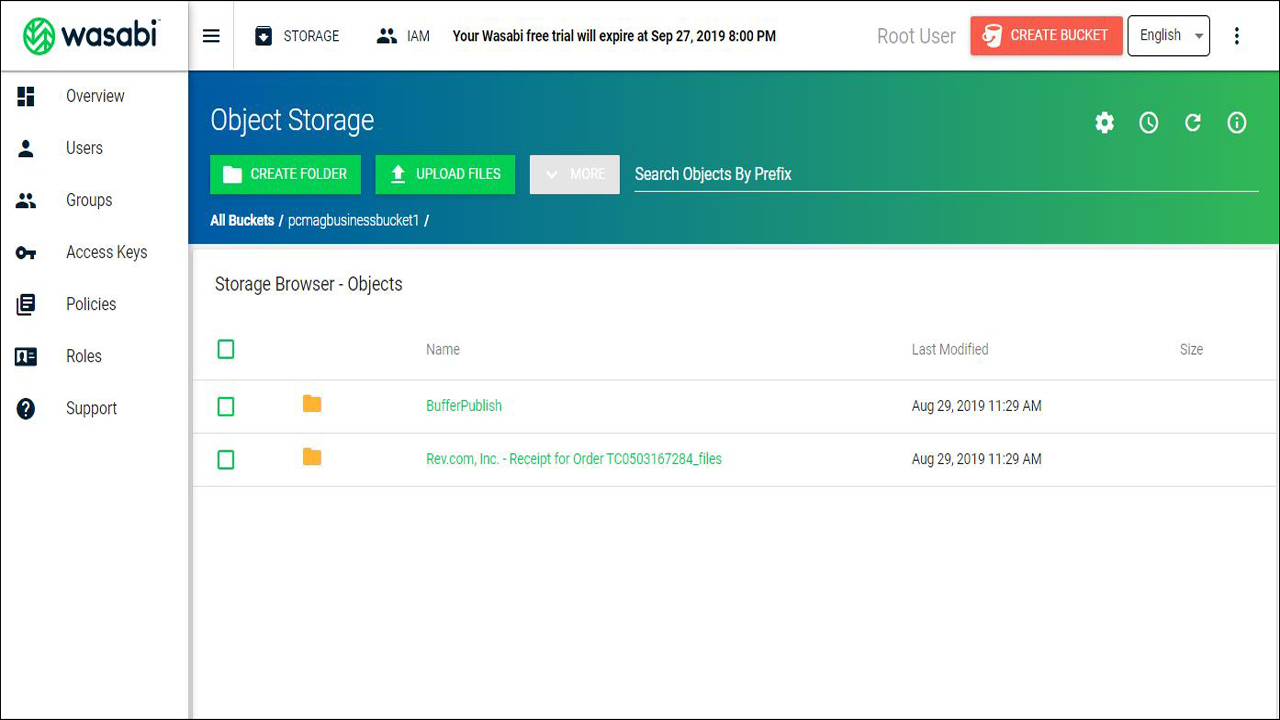The image size is (1280, 720).
Task: Open Groups in sidebar
Action: pos(89,200)
